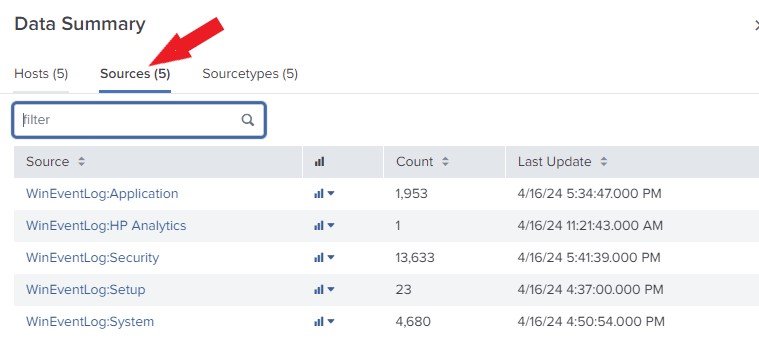Open the WinEventLog:HP Analytics source link
The image size is (759, 362).
pyautogui.click(x=106, y=226)
